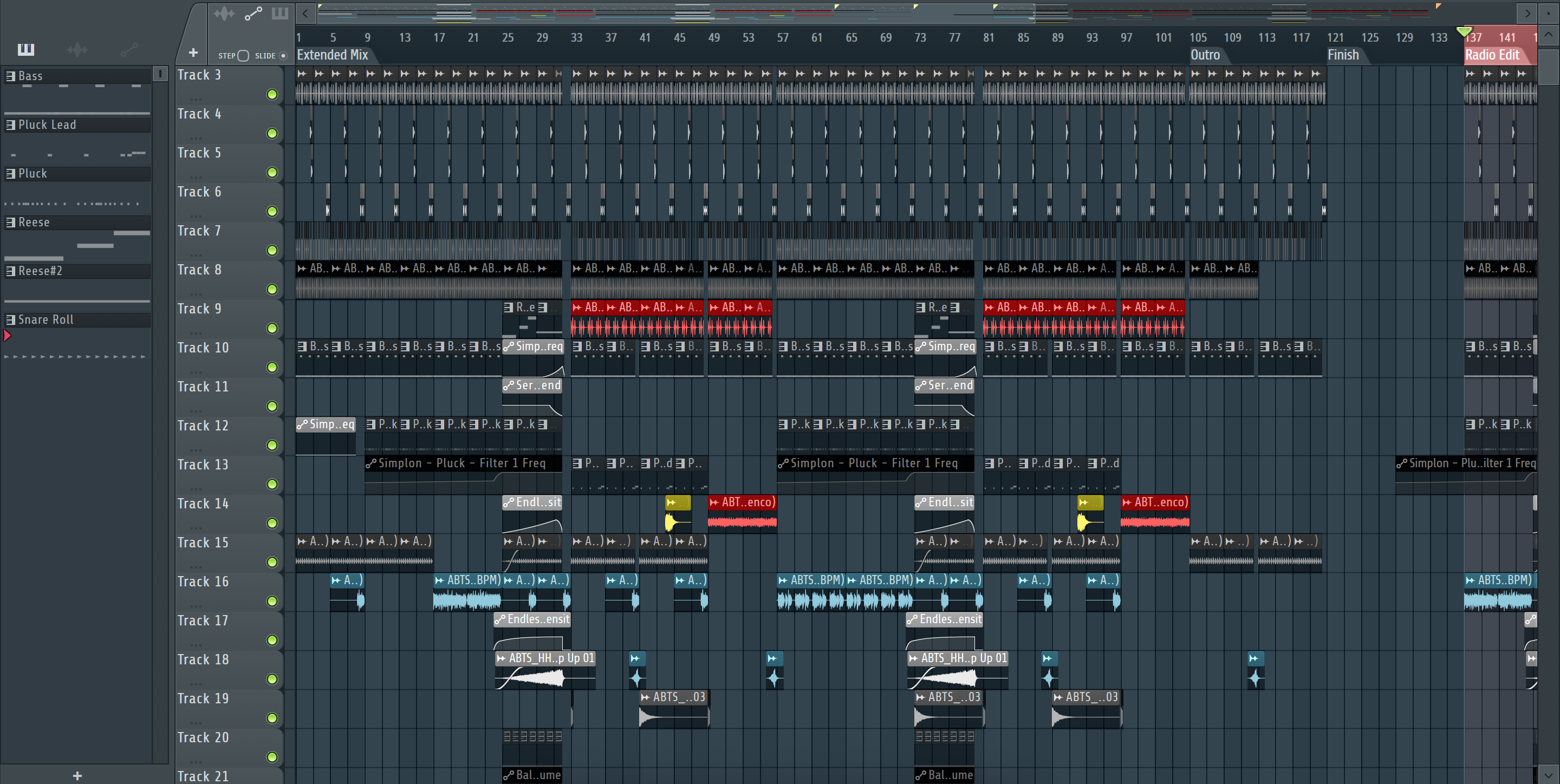Jump to the Outro marker
Screen dimensions: 1560x784
click(x=1205, y=55)
